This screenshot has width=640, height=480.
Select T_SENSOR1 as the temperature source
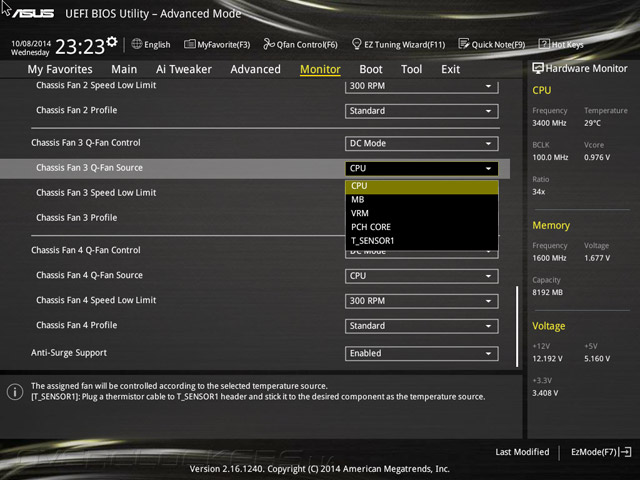(x=422, y=241)
